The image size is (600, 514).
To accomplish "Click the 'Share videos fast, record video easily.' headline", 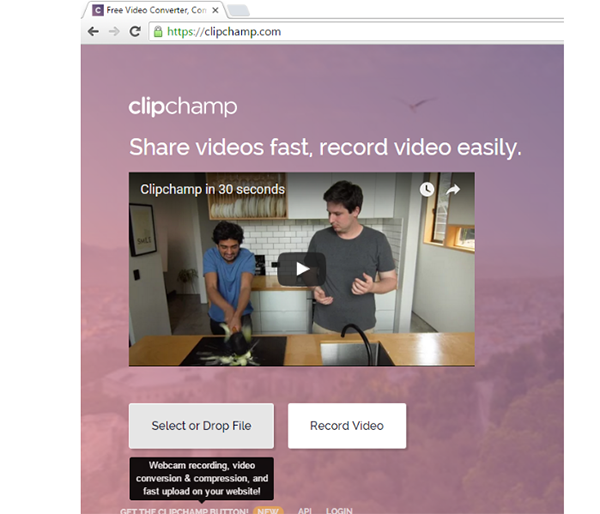I will 325,147.
